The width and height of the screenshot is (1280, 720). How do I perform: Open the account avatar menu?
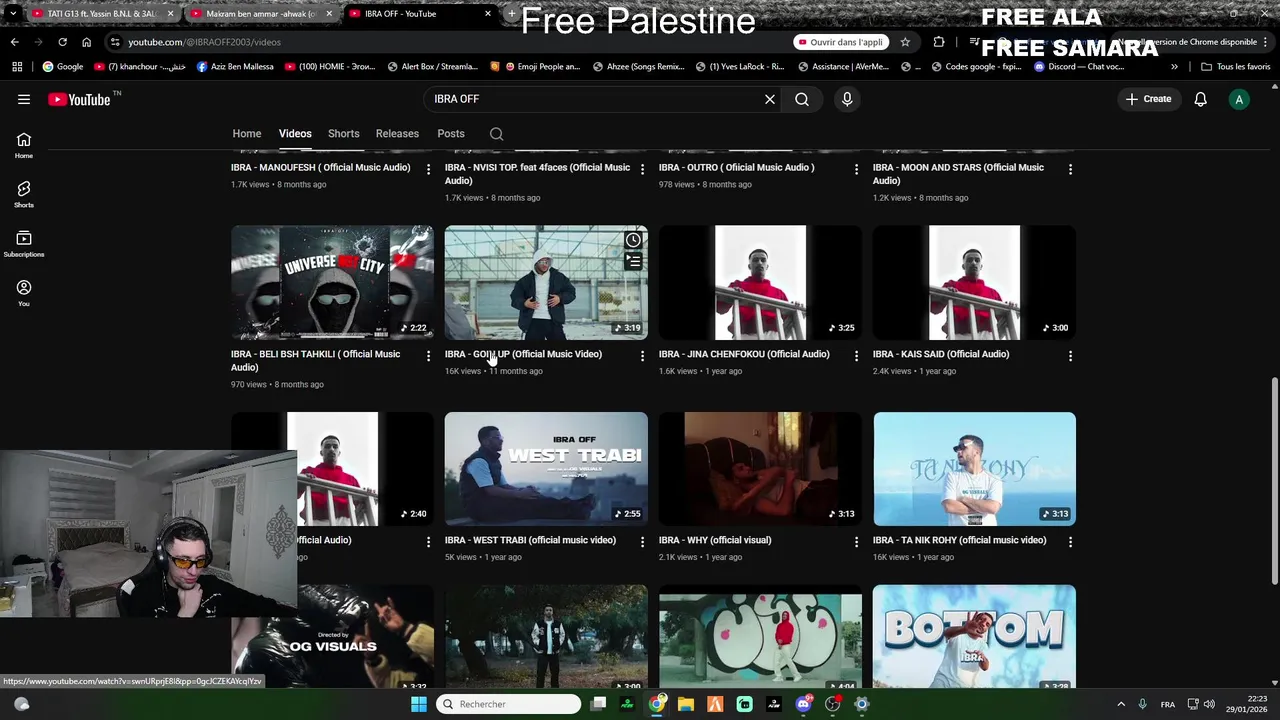pos(1239,99)
